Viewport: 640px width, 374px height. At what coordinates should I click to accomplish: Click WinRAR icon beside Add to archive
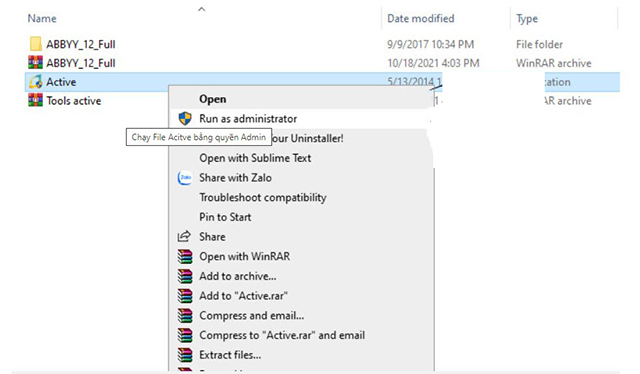pos(185,276)
